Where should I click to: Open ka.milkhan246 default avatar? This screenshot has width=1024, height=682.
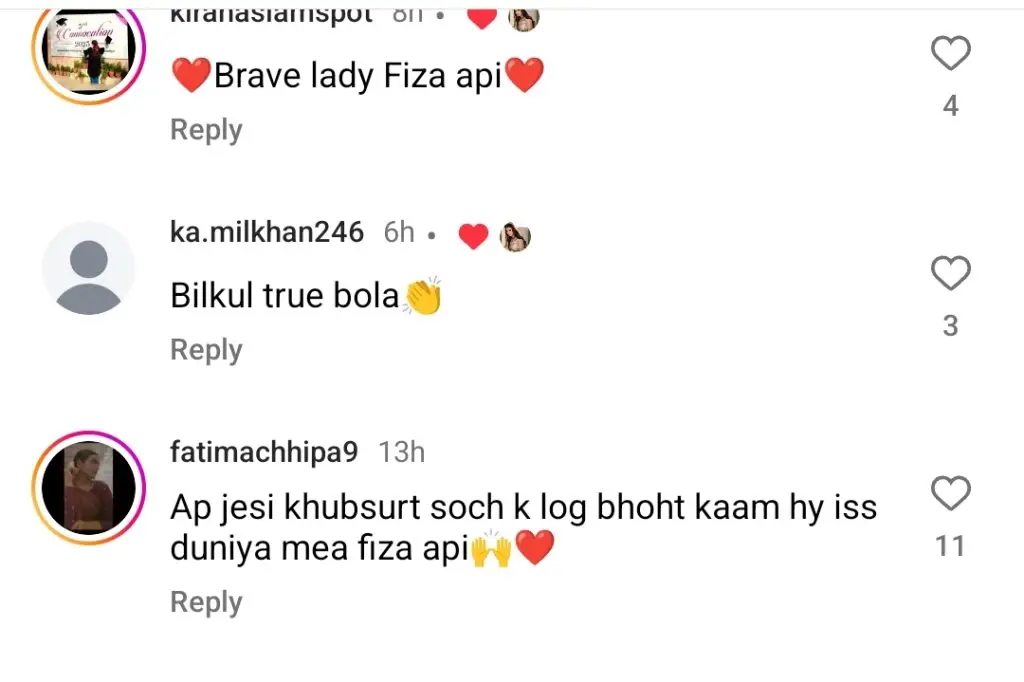[89, 268]
